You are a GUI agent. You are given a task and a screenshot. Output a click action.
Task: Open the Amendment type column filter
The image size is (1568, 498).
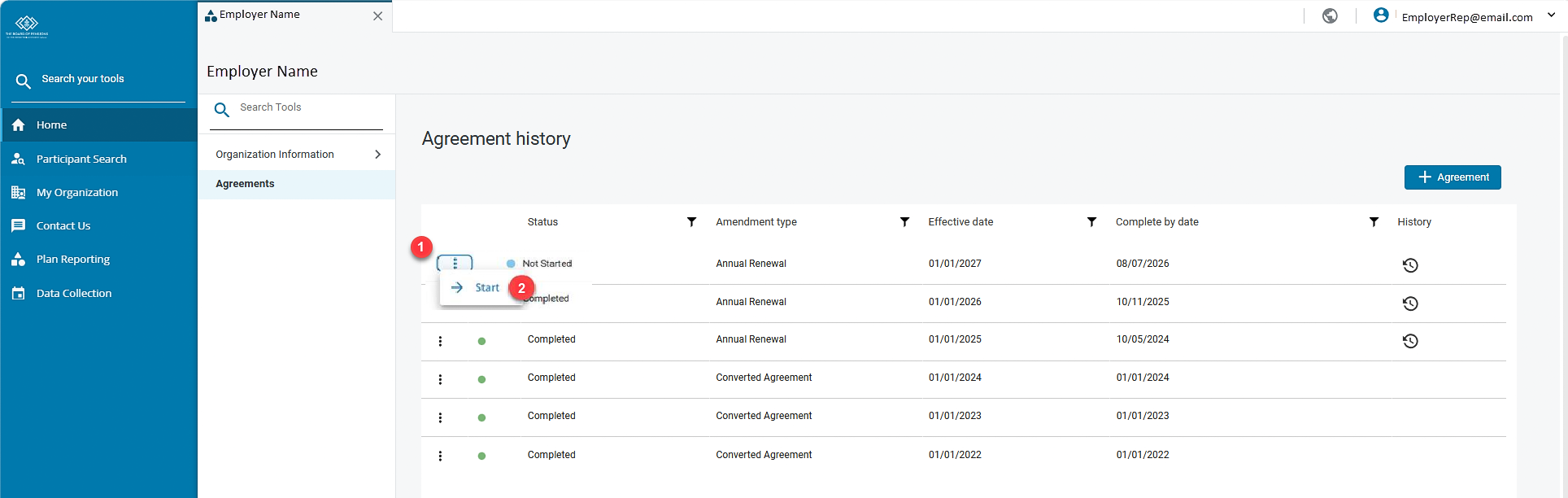904,222
